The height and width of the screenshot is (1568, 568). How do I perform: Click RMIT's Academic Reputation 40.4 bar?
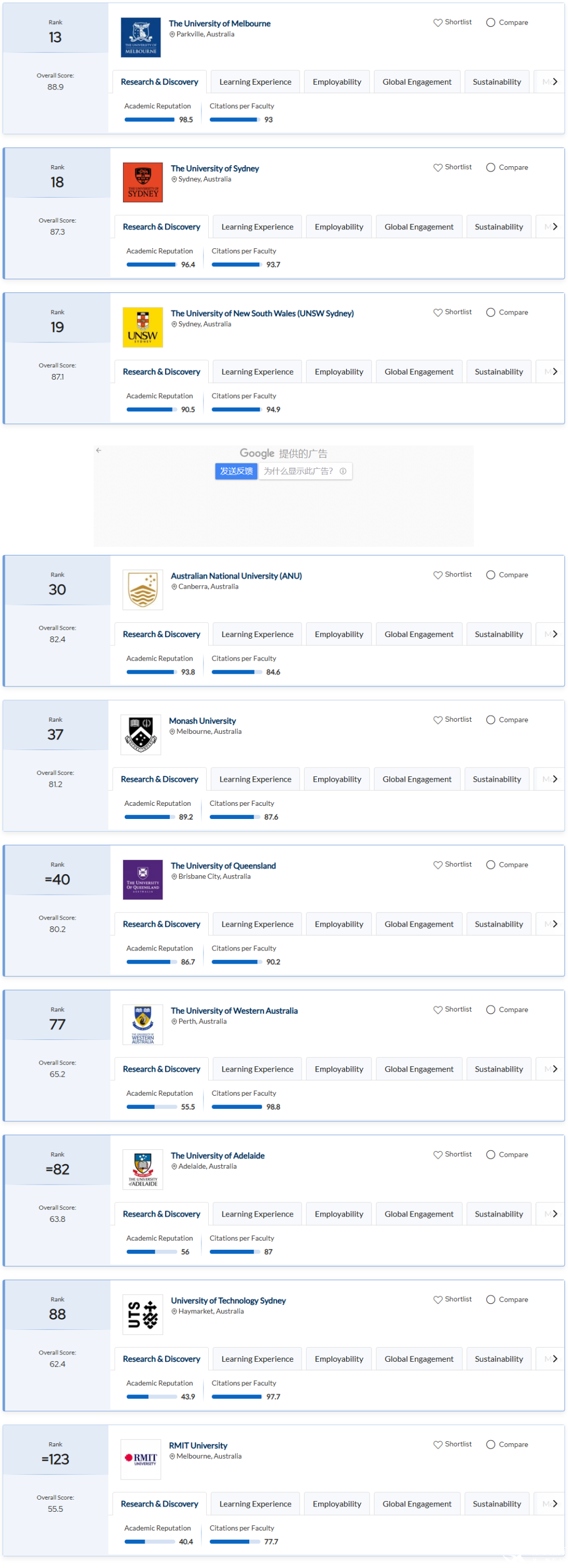pos(150,1541)
